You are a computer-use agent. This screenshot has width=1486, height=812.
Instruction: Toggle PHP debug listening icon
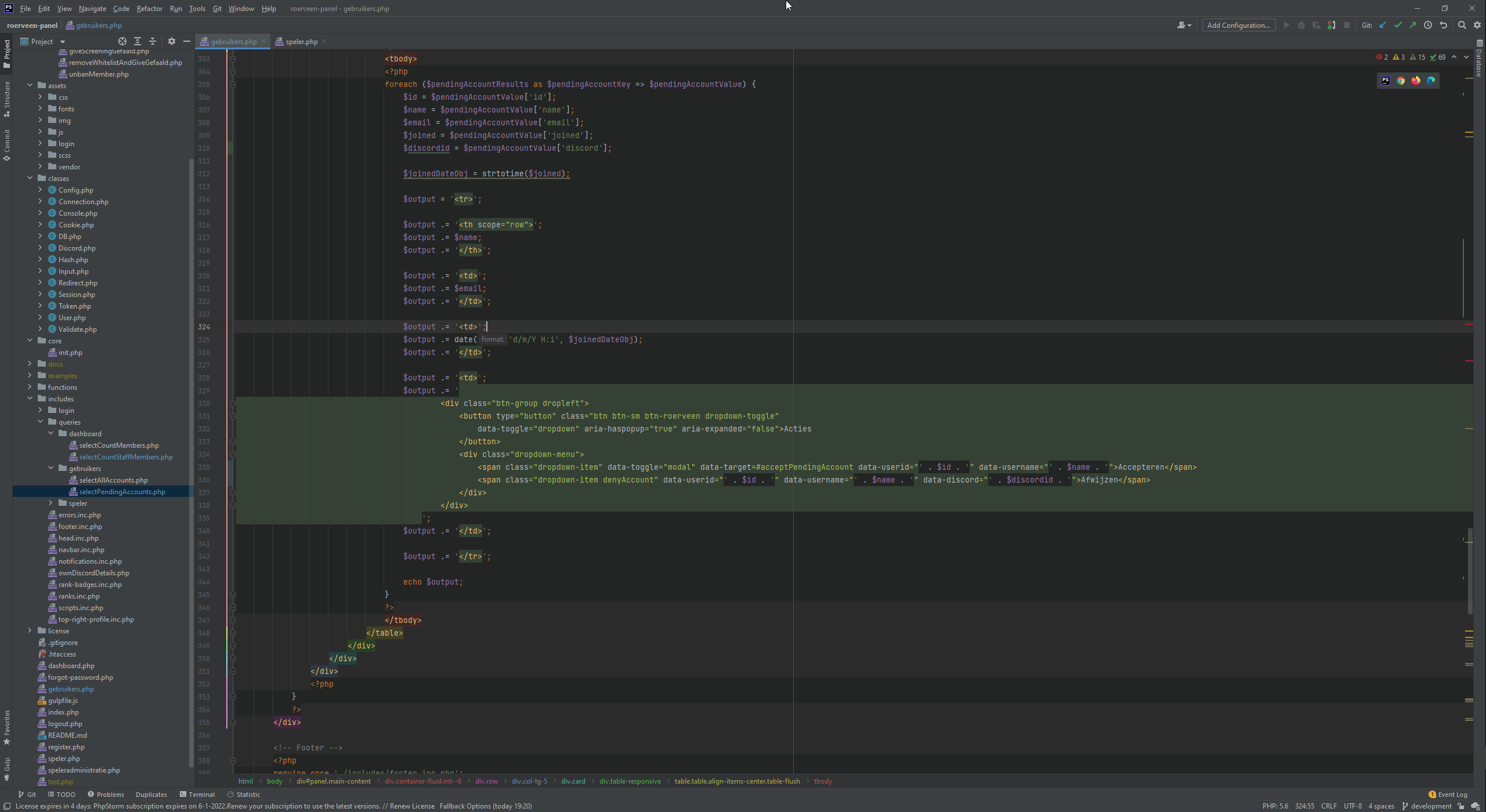[x=1332, y=25]
